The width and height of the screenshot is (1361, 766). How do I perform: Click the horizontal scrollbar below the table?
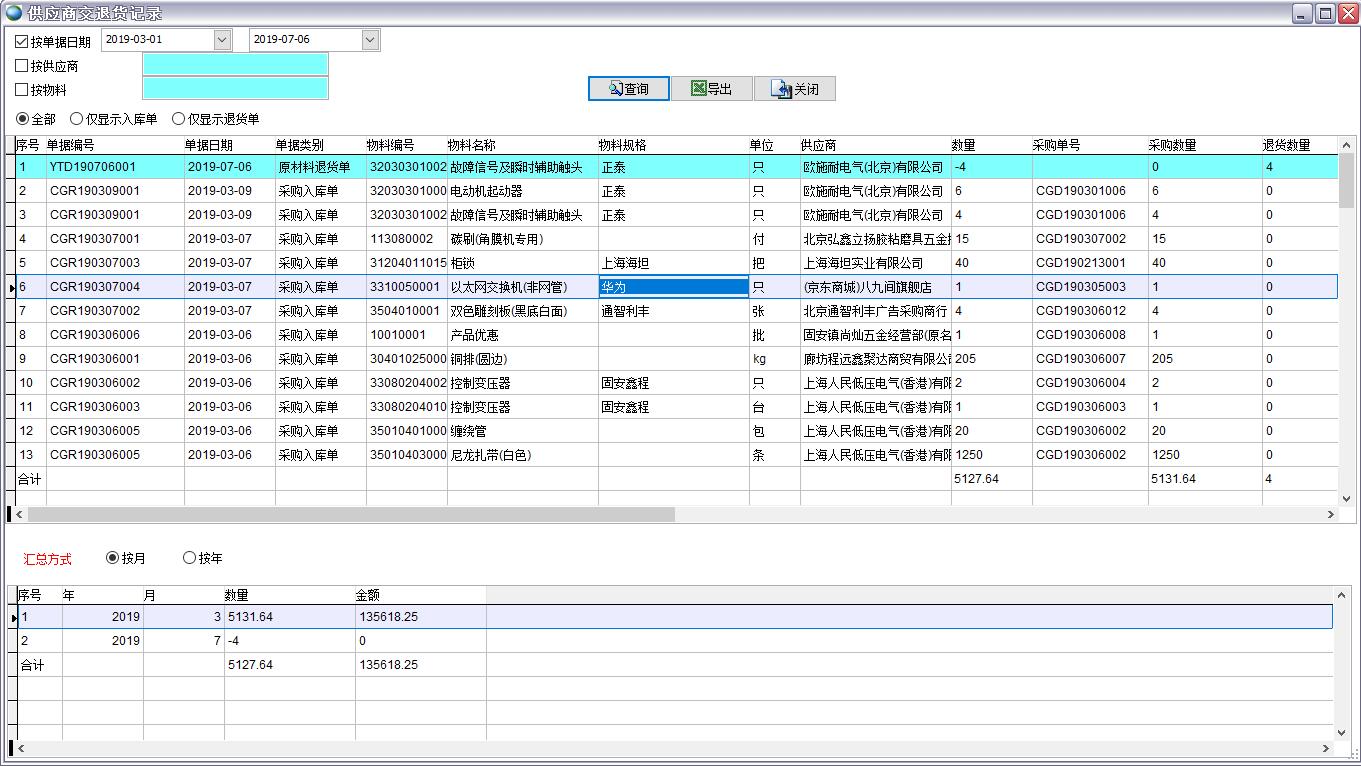coord(350,513)
